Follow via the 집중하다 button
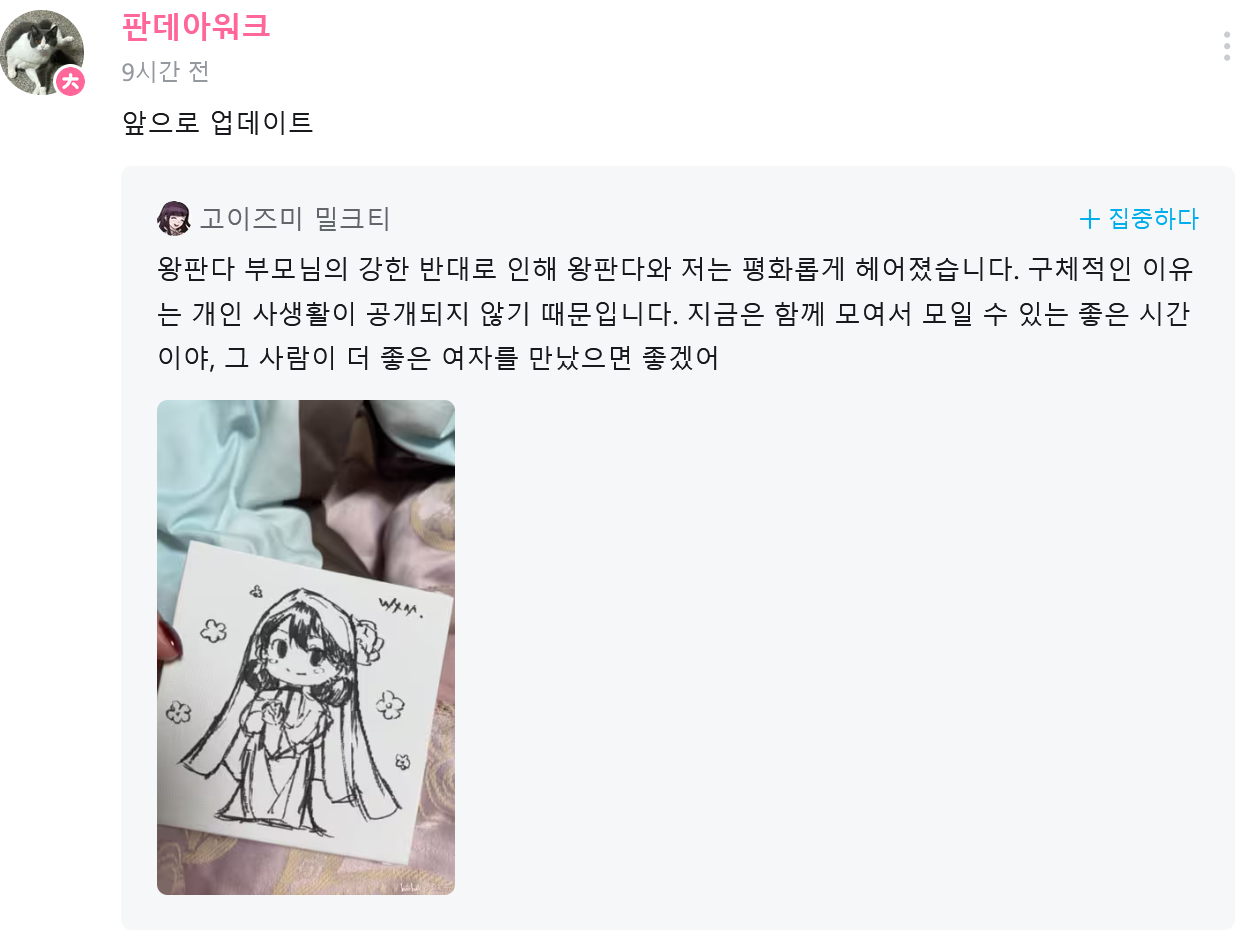This screenshot has height=930, width=1251. 1139,219
